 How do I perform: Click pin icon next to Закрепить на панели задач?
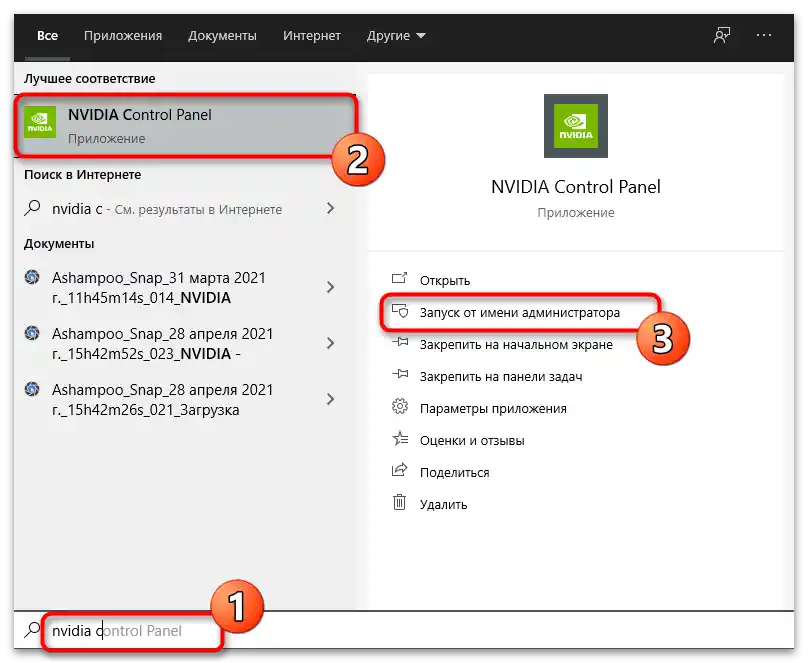pyautogui.click(x=400, y=374)
